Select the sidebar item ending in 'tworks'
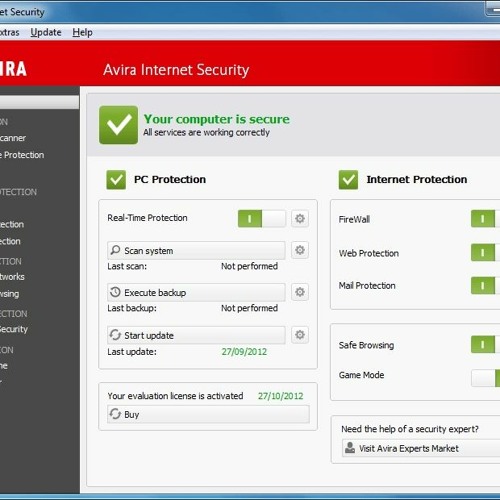The width and height of the screenshot is (500, 500). point(12,277)
